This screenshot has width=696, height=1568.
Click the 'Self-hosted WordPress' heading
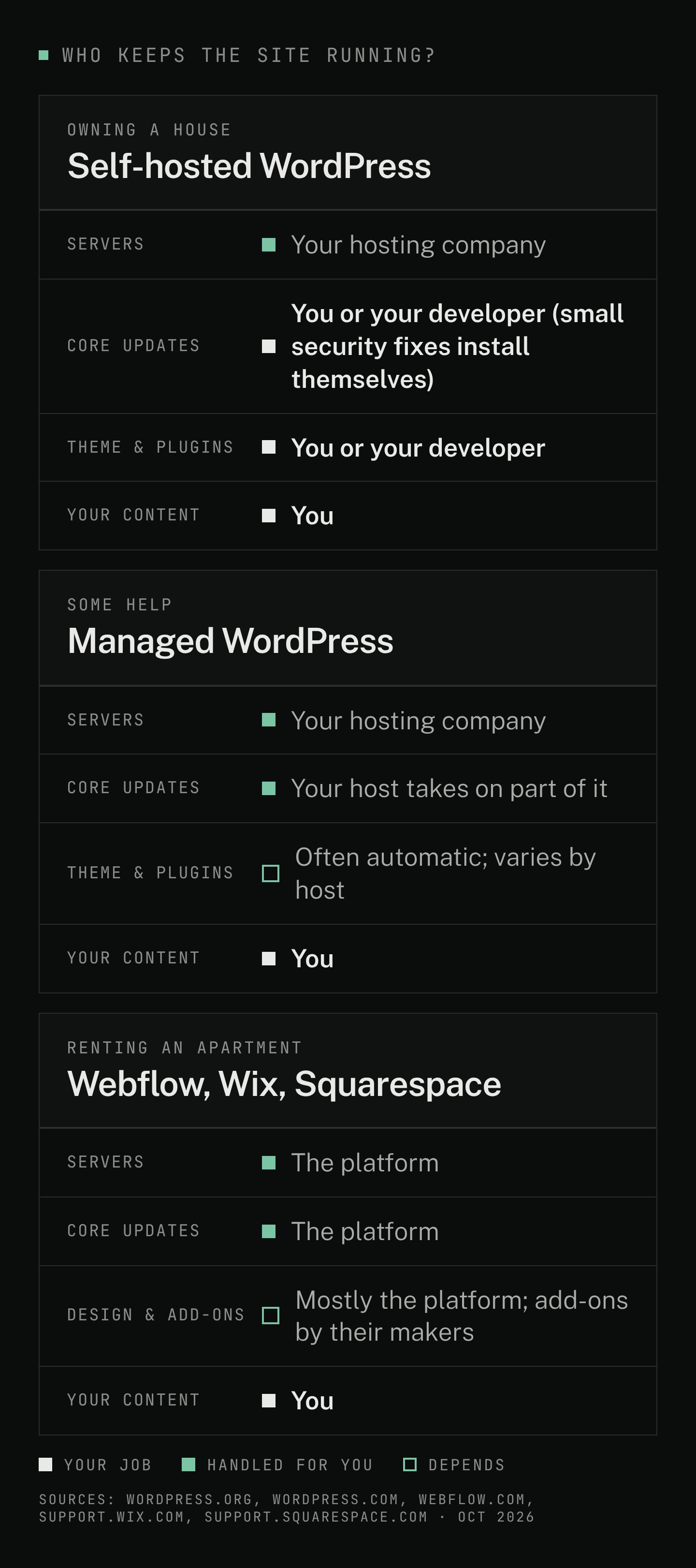tap(249, 165)
